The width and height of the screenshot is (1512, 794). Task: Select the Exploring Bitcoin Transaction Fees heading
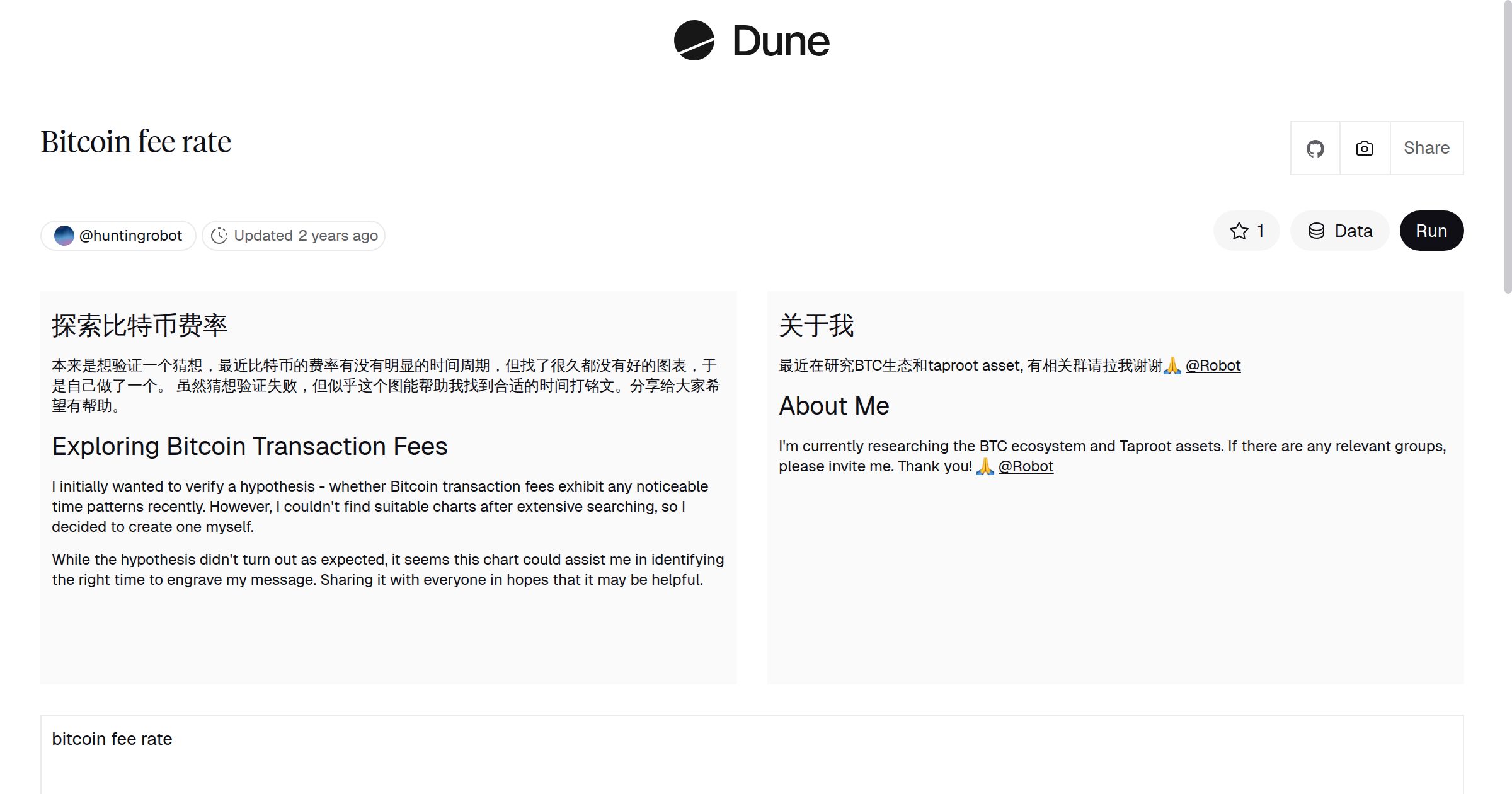249,446
